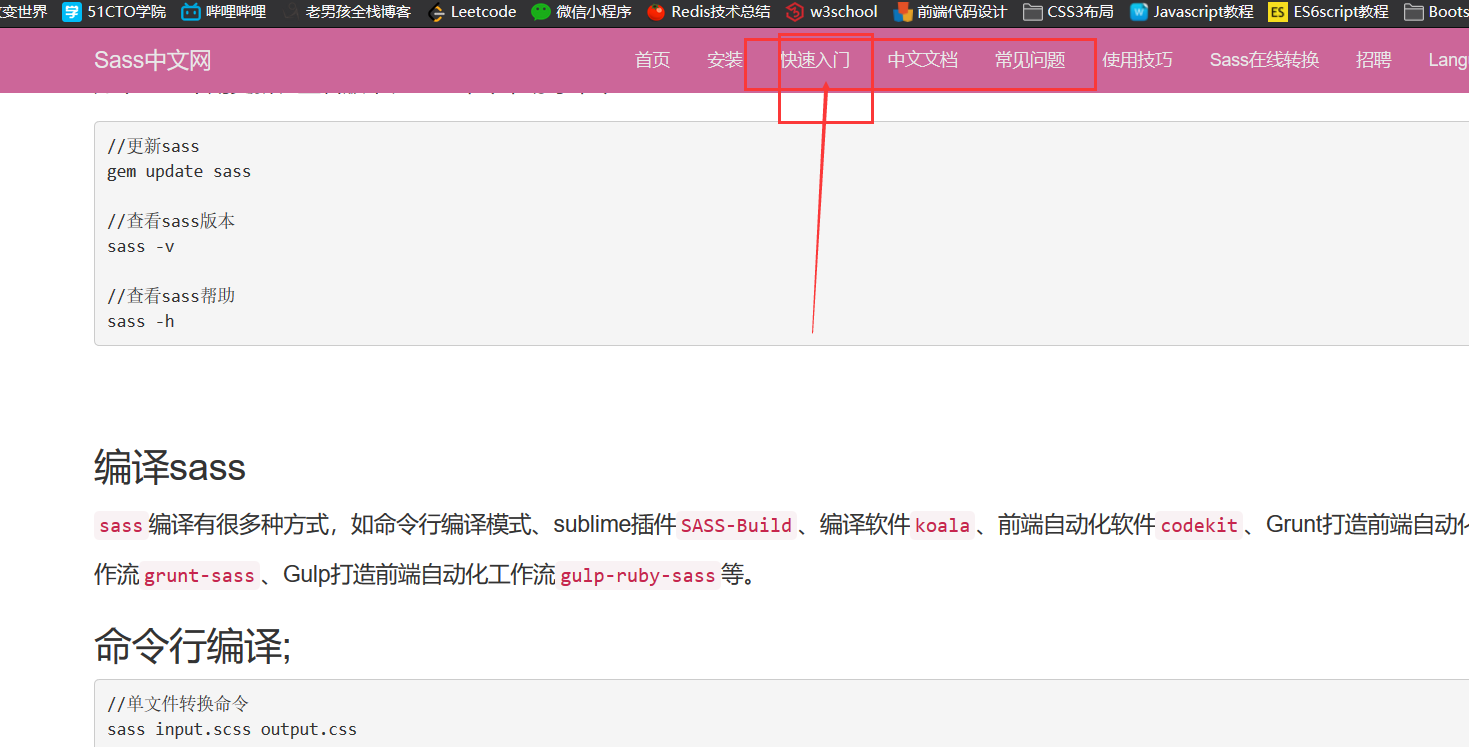This screenshot has height=747, width=1469.
Task: Click the 命令行编译; heading
Action: (193, 648)
